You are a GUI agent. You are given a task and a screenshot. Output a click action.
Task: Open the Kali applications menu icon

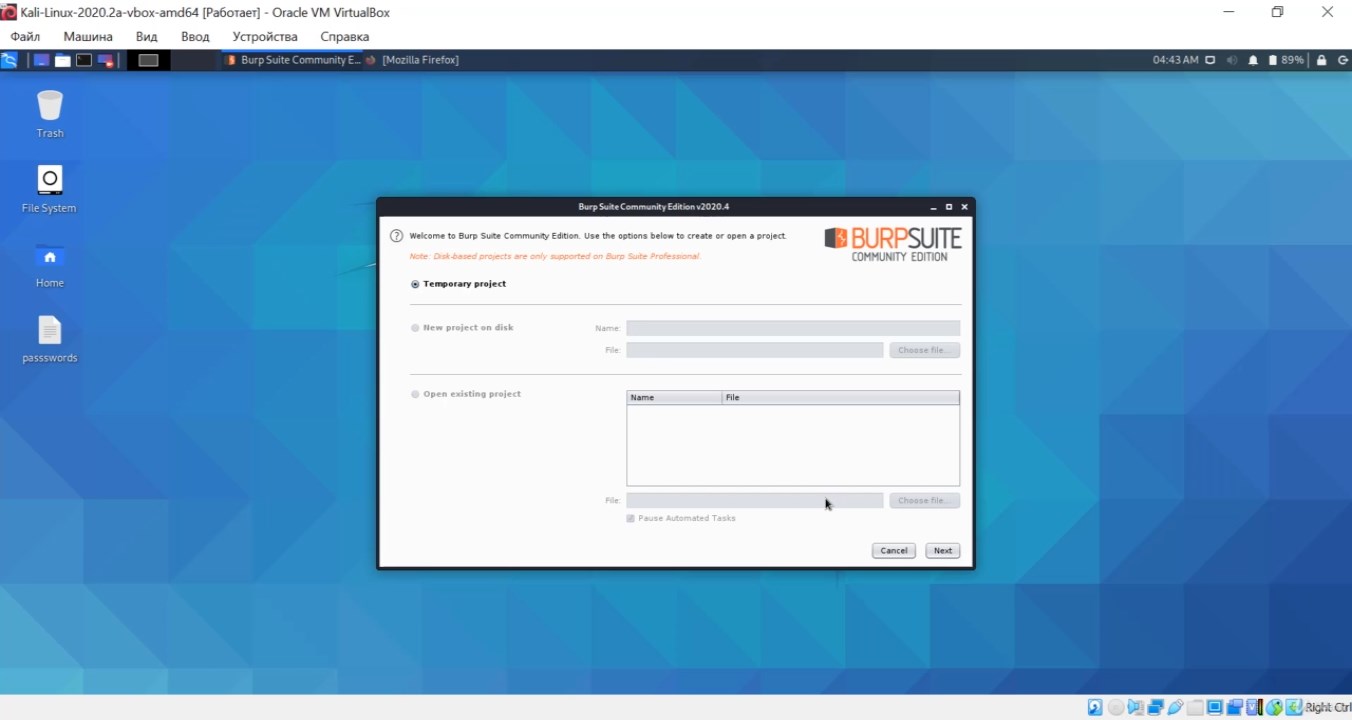coord(9,60)
